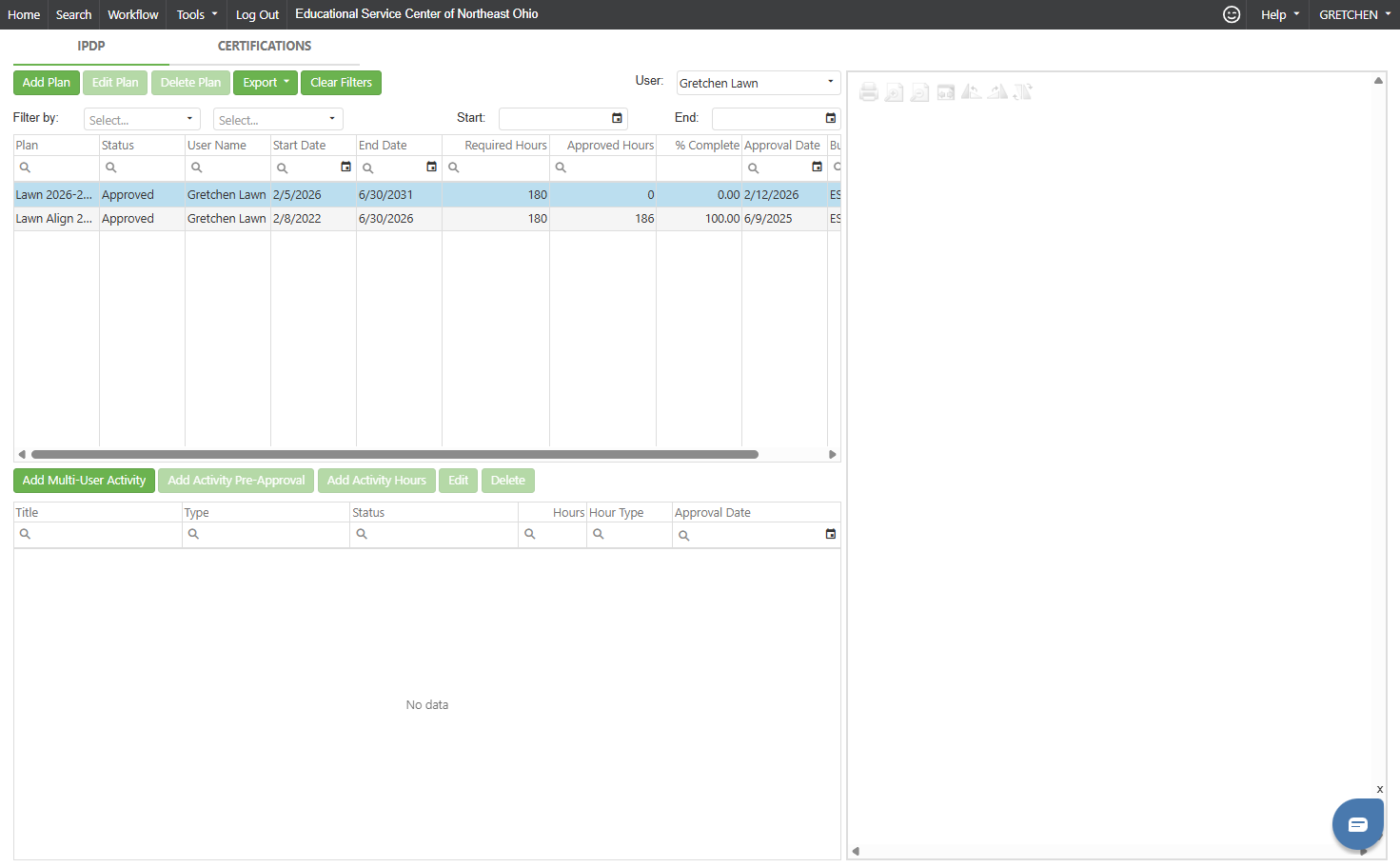
Task: Open calendar in End Date column filter
Action: pos(431,167)
